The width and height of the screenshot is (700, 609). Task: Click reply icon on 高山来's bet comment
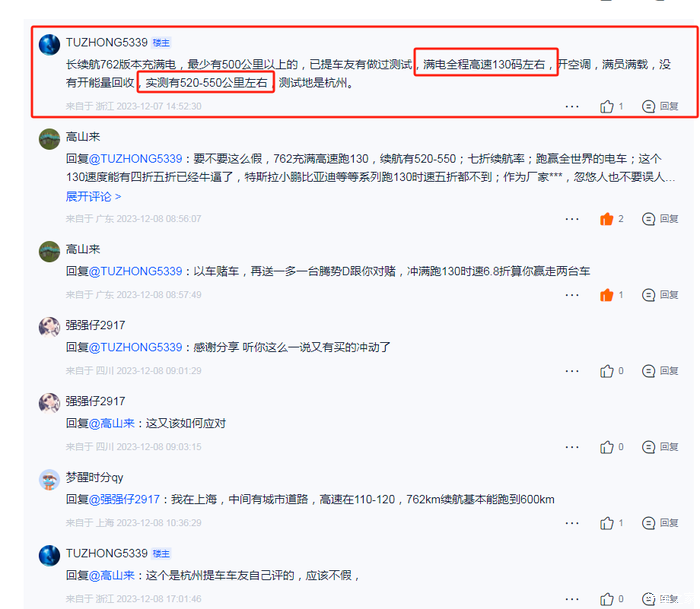pos(660,295)
